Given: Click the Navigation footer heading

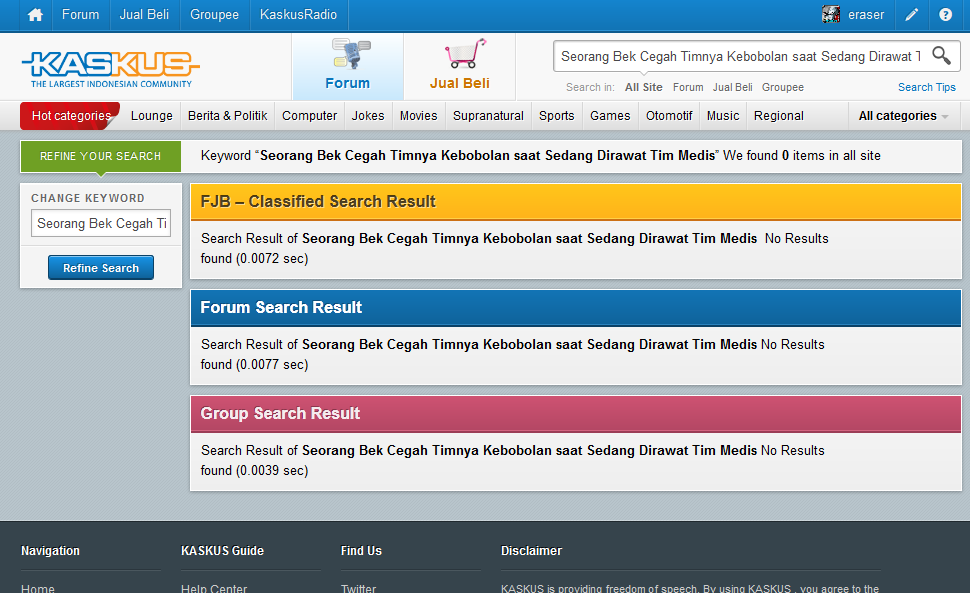Looking at the screenshot, I should pyautogui.click(x=50, y=550).
